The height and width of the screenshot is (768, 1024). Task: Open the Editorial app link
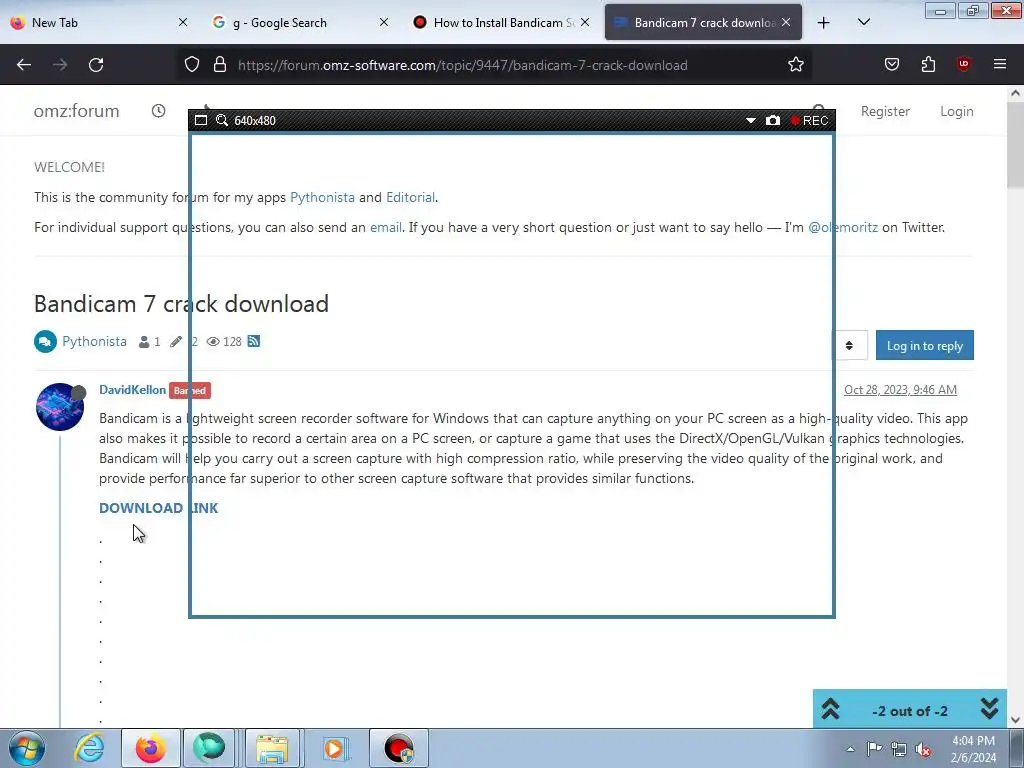(410, 197)
